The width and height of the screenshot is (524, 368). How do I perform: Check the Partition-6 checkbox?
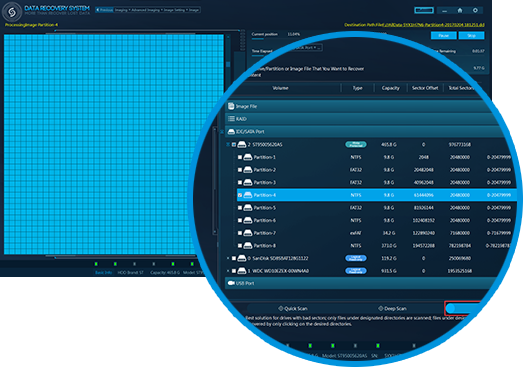point(240,220)
